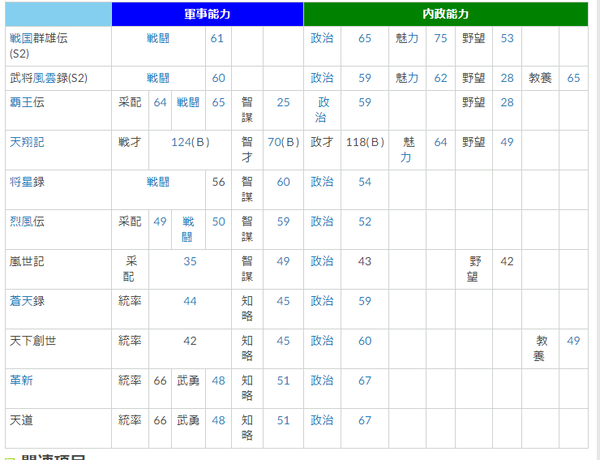
Task: Click 魅力 value 62 in 武将風雲録 row
Action: pos(440,78)
